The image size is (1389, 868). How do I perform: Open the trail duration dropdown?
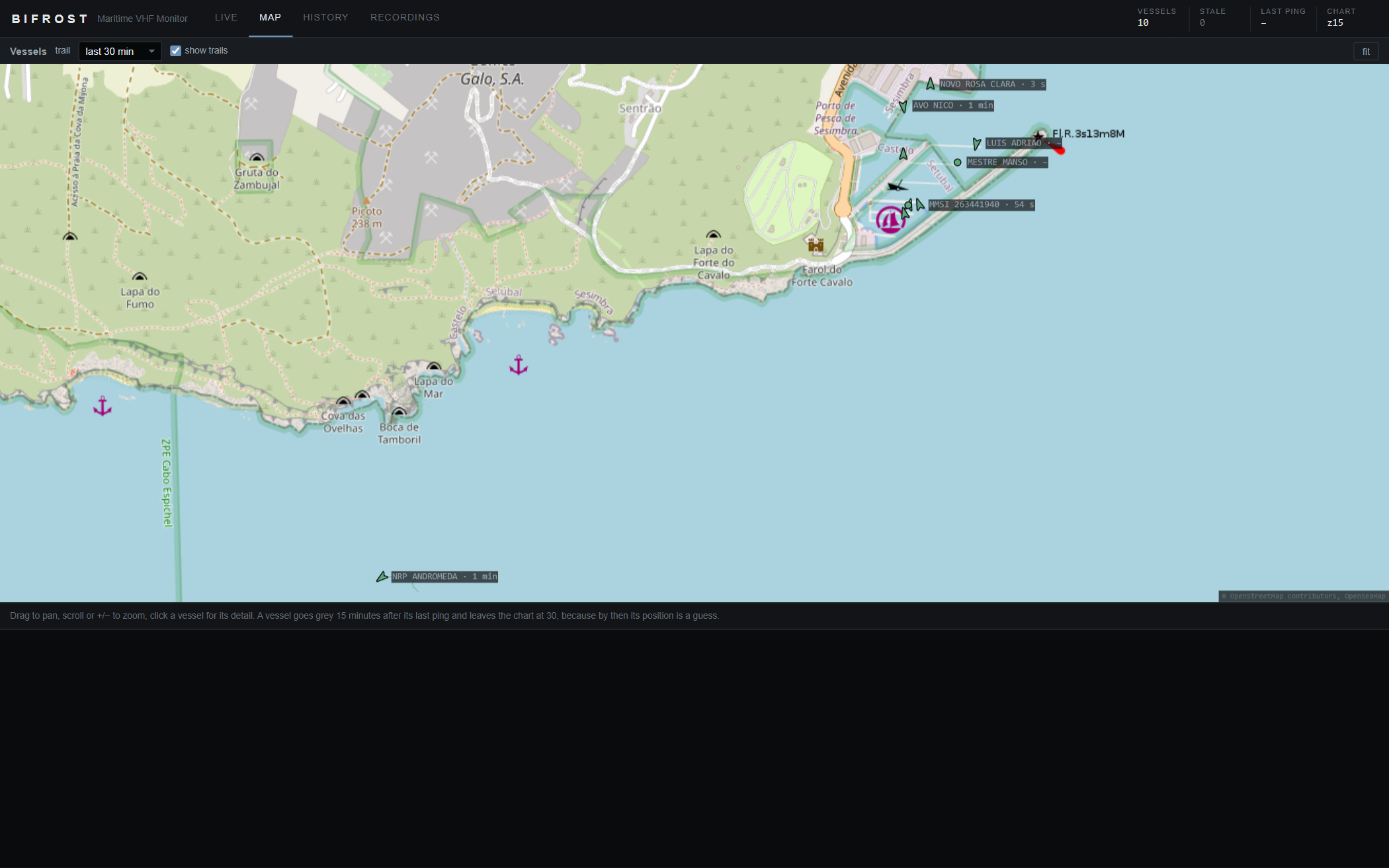tap(120, 51)
